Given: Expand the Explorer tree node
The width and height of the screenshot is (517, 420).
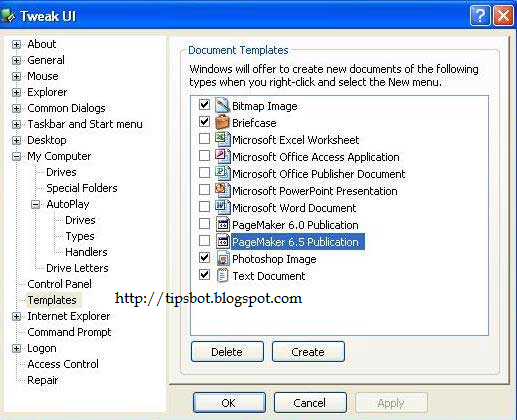Looking at the screenshot, I should click(x=16, y=92).
